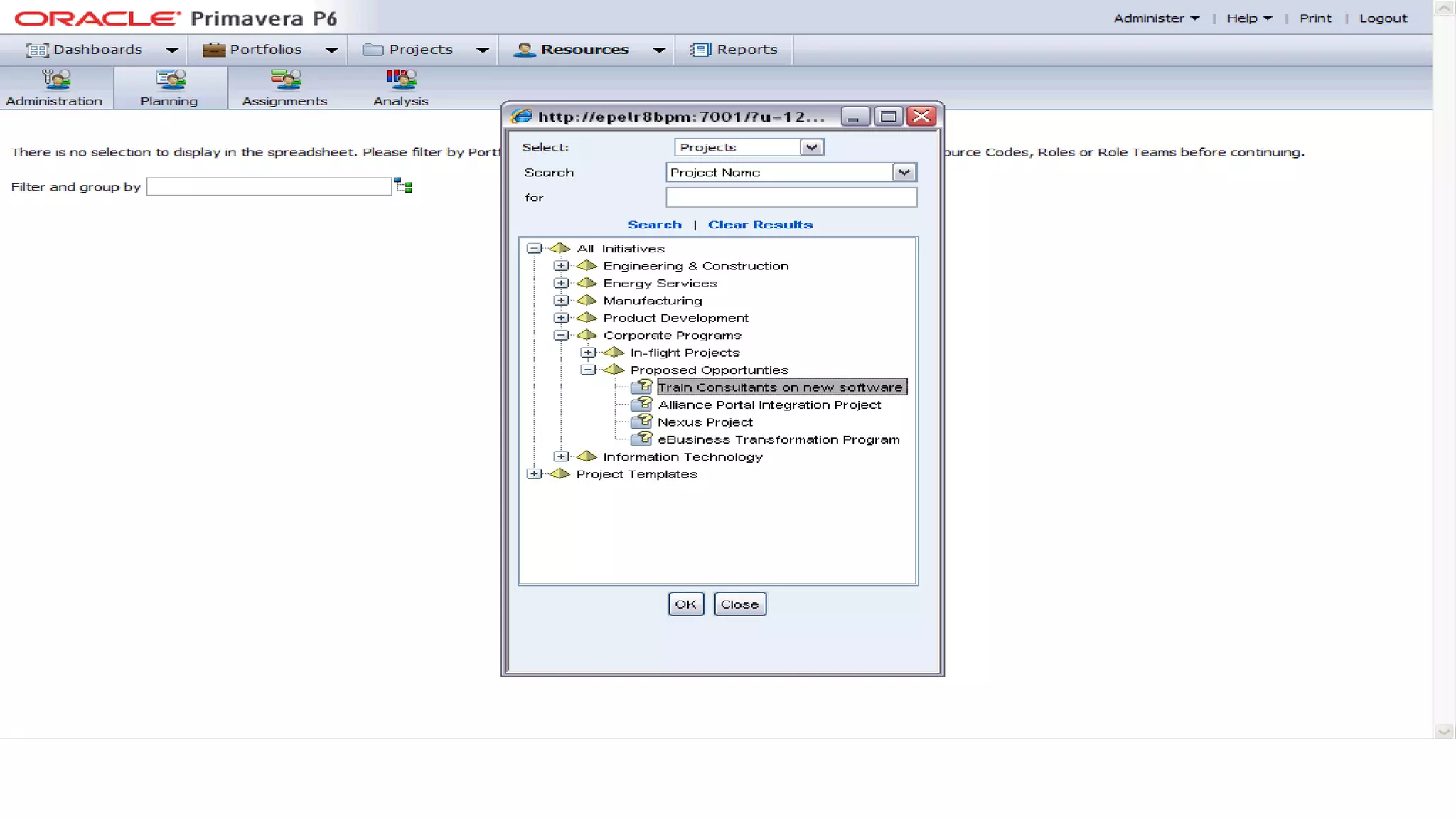The image size is (1456, 819).
Task: Collapse the Proposed Opportunties node
Action: tap(588, 370)
